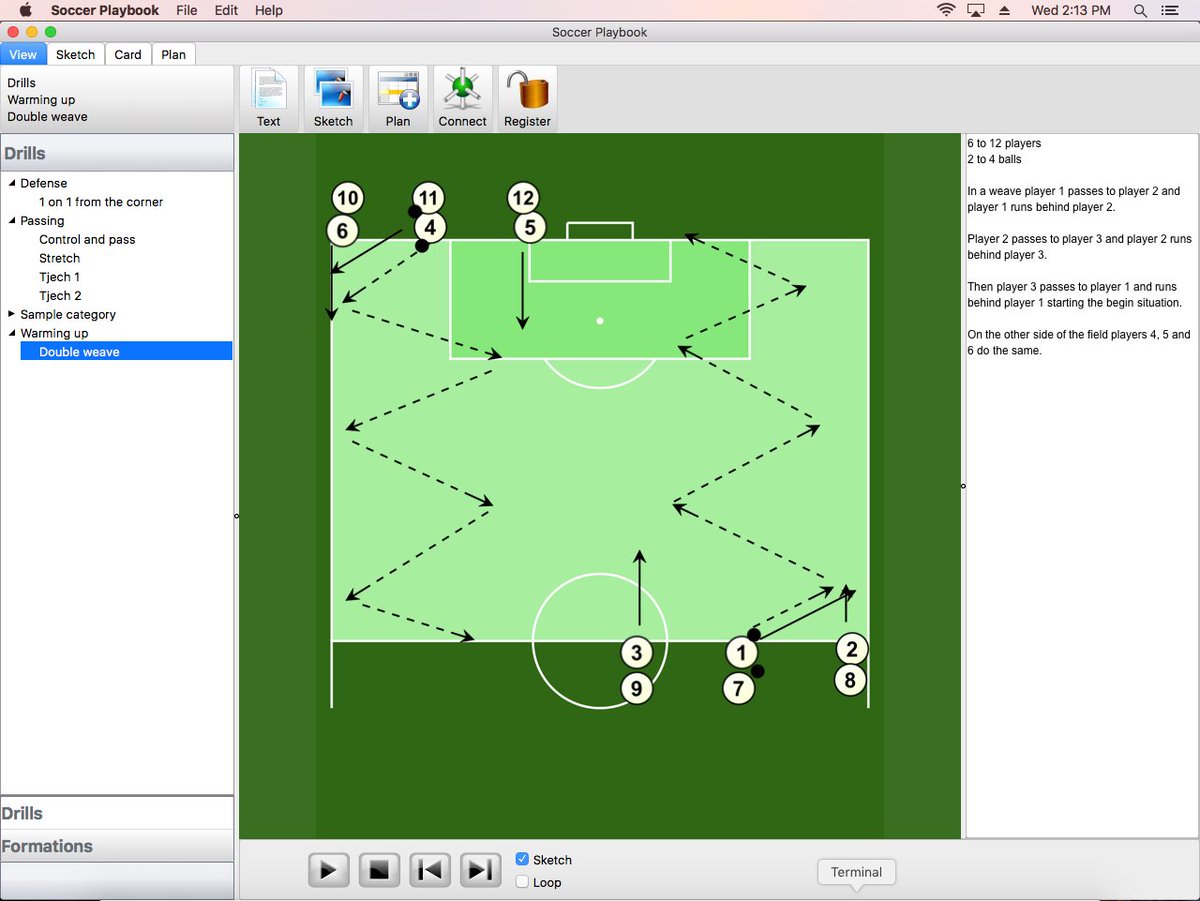Open the Help menu
1200x901 pixels.
pos(269,10)
